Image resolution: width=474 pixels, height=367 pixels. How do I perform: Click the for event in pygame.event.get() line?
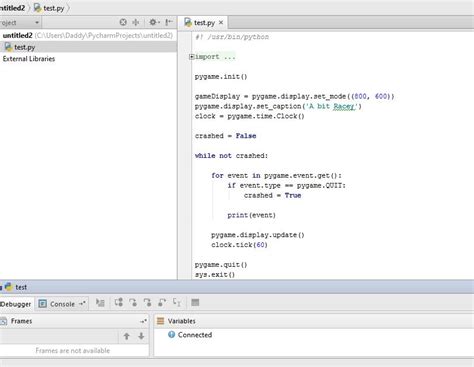coord(276,175)
